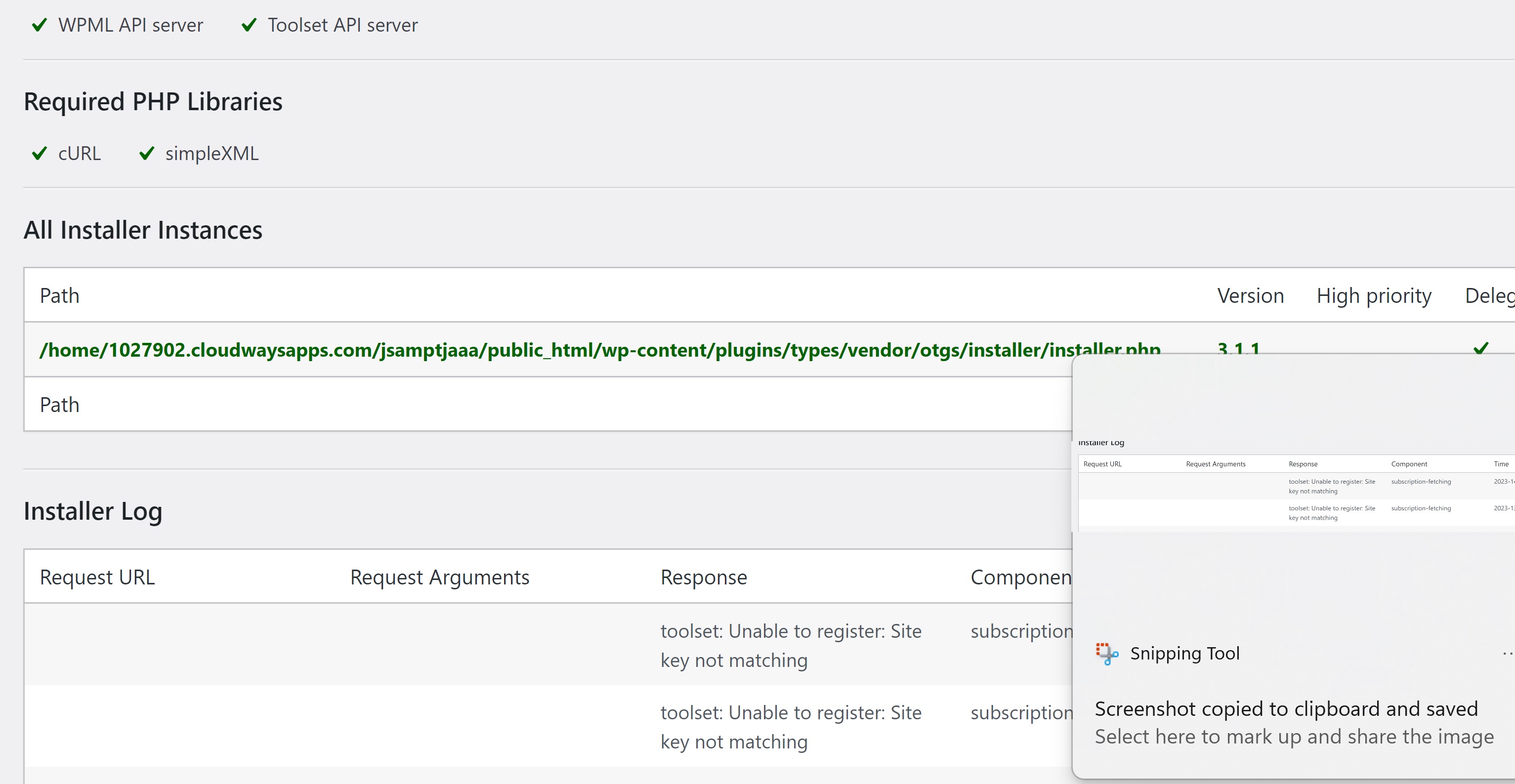Click the 'Installer Log' heading
The height and width of the screenshot is (784, 1515).
coord(93,511)
